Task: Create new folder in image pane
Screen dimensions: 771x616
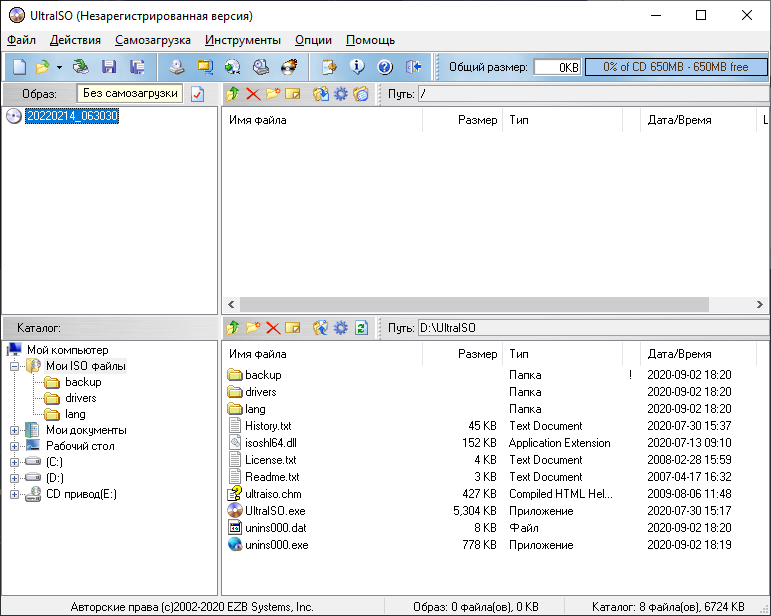Action: pyautogui.click(x=273, y=93)
